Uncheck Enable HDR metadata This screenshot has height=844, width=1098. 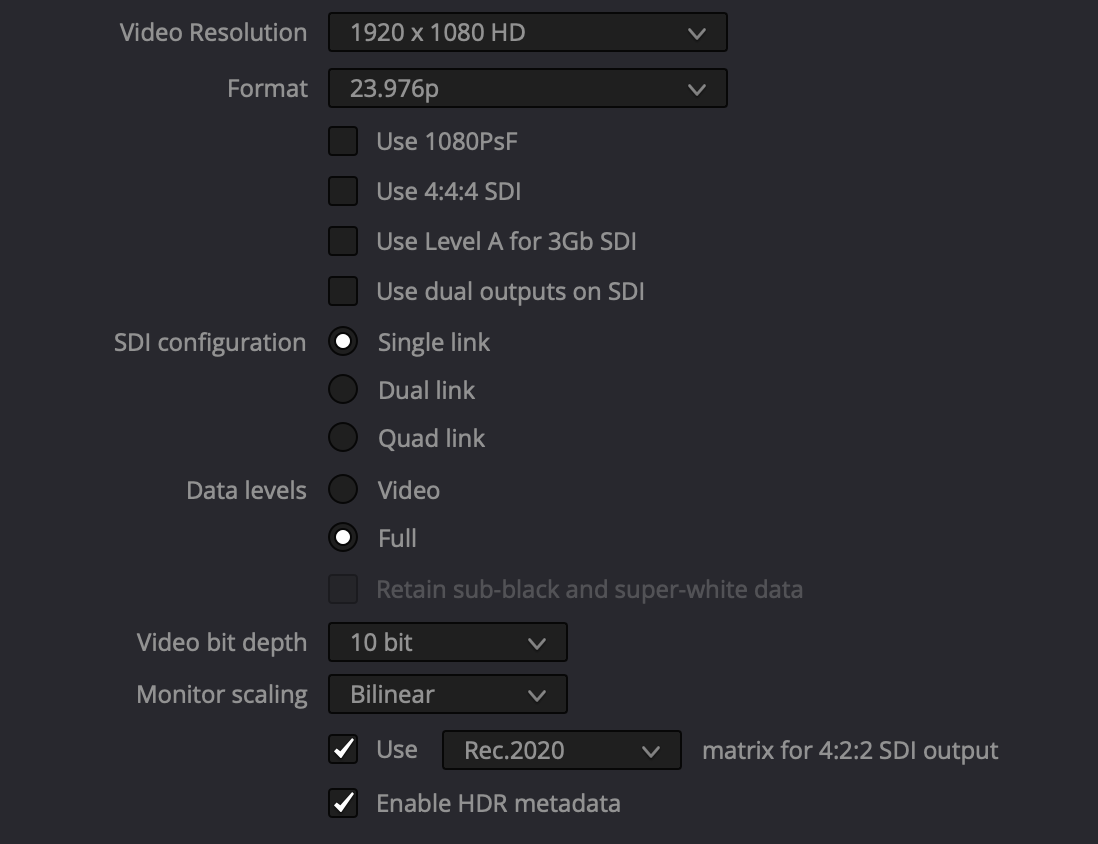(343, 803)
